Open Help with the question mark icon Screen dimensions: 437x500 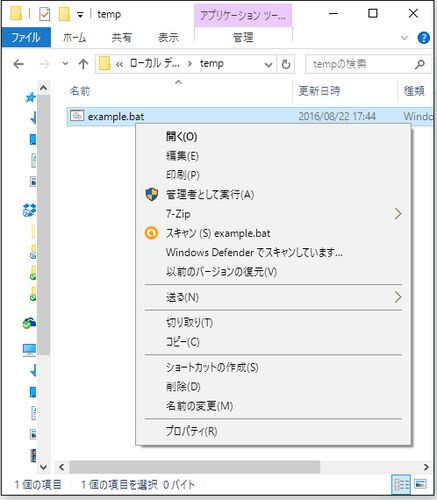(x=423, y=38)
